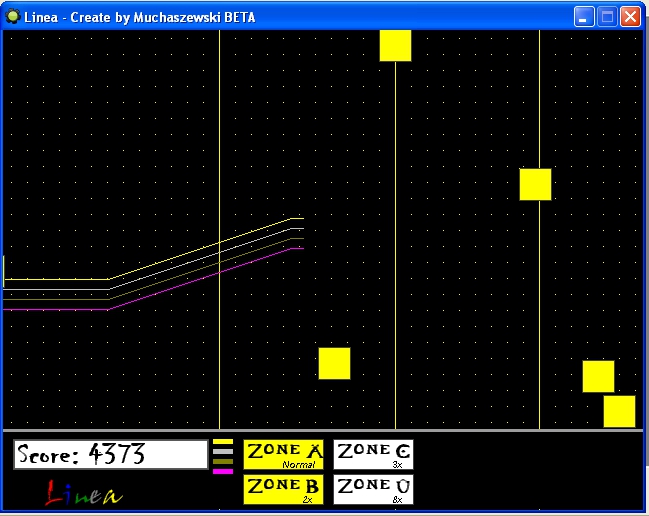Screen dimensions: 649x516
Task: Minimize the Linea window
Action: 584,17
